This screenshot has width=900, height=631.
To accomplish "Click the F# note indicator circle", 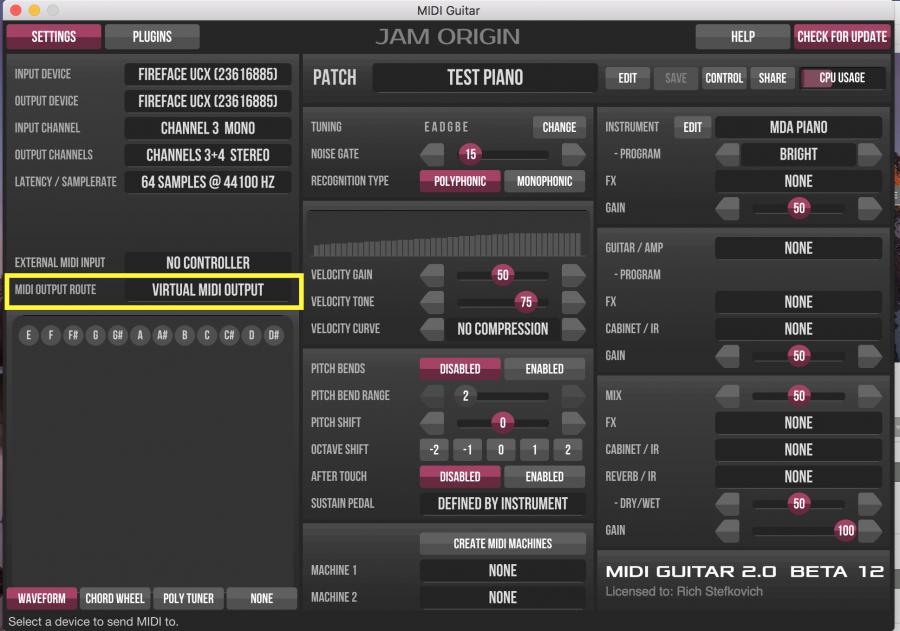I will pos(73,335).
